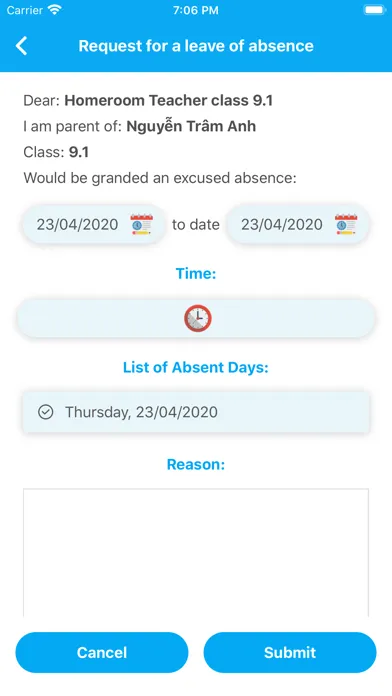Tap the 'List of Absent Days:' heading

196,368
